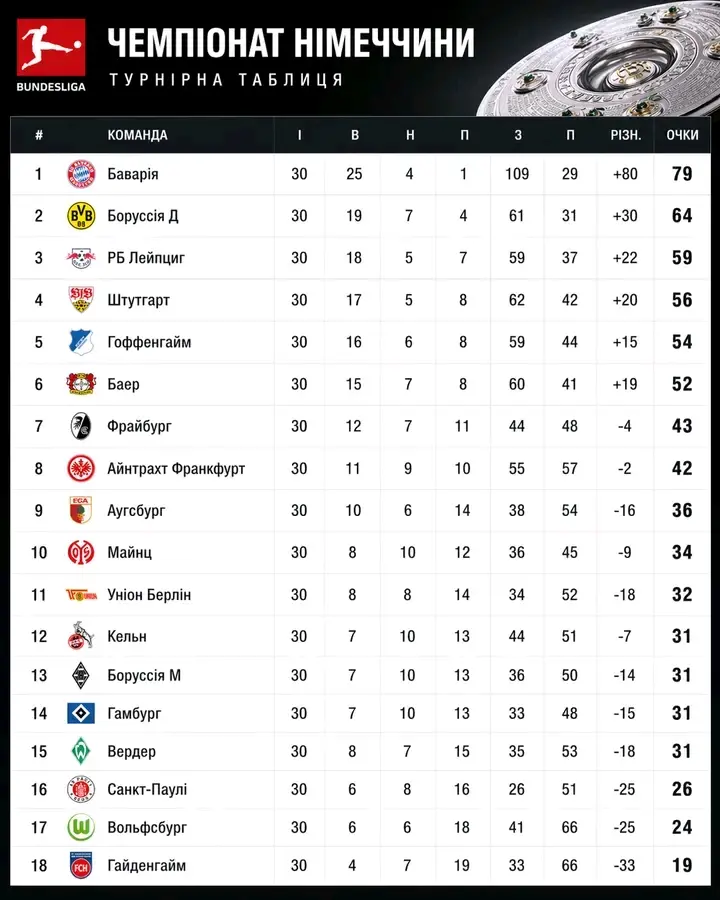
Task: Click the Санкт-Паулі team name
Action: pyautogui.click(x=147, y=789)
